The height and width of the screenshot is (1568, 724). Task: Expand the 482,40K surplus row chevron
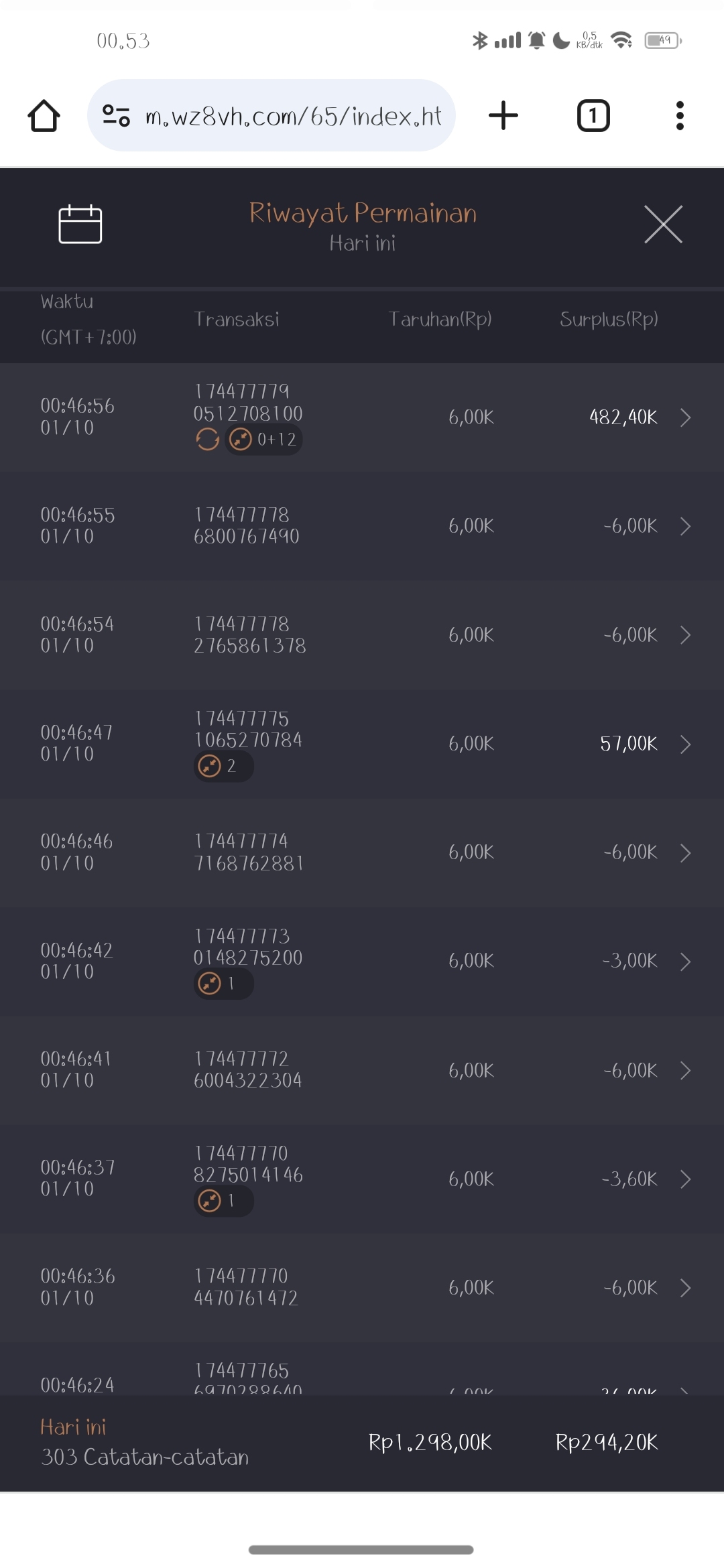[x=685, y=417]
